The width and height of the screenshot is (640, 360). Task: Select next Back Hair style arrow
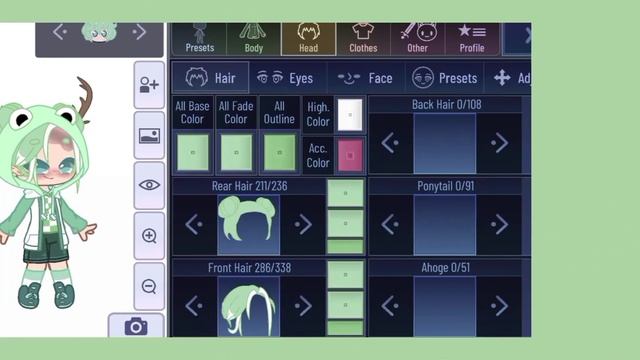click(499, 143)
